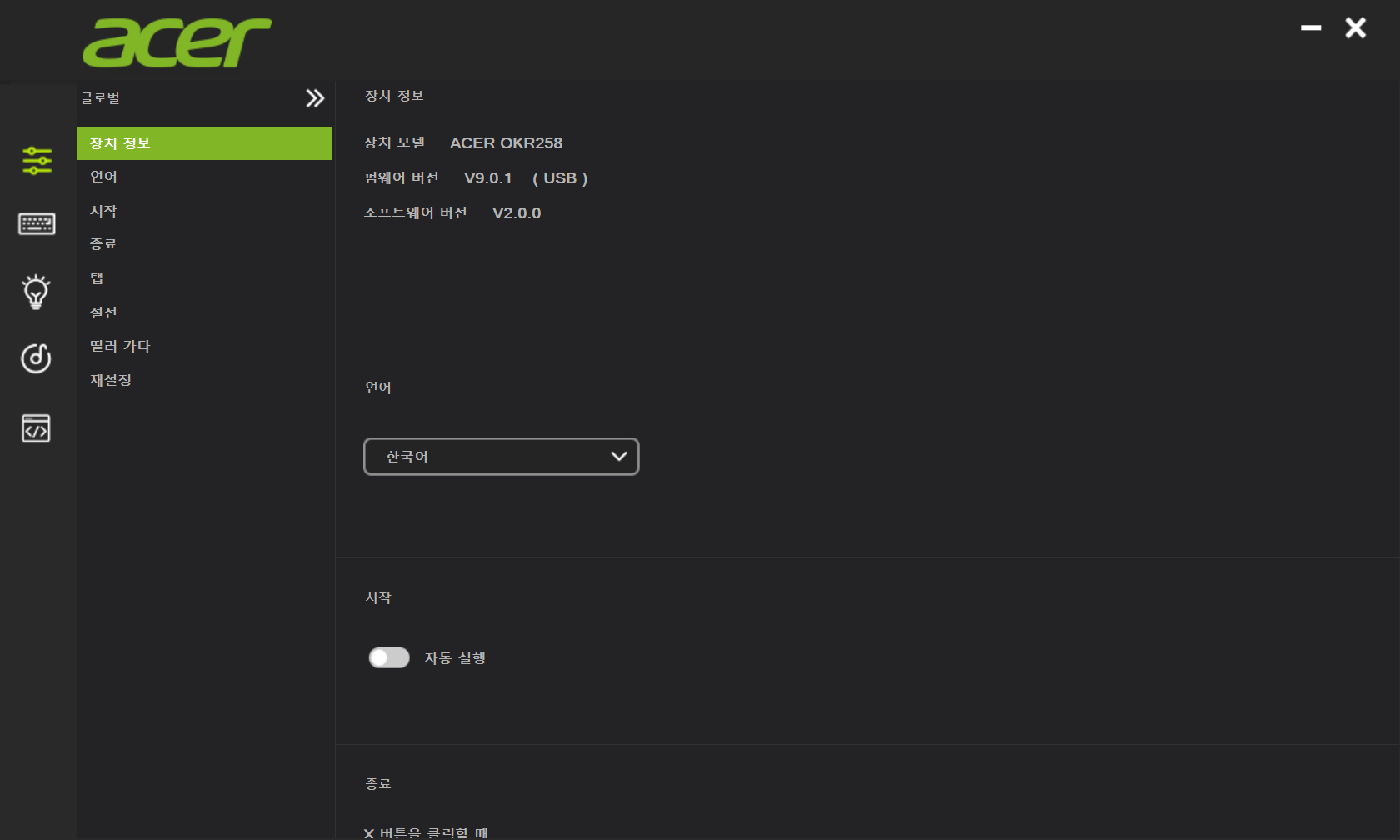
Task: Open the lighting bulb icon
Action: pyautogui.click(x=36, y=292)
